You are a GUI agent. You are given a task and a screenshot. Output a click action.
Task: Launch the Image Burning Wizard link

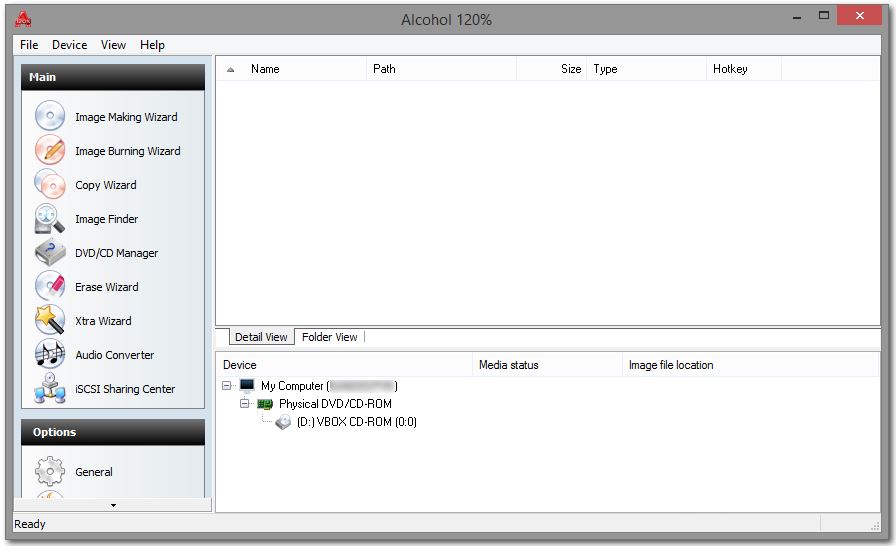point(127,151)
